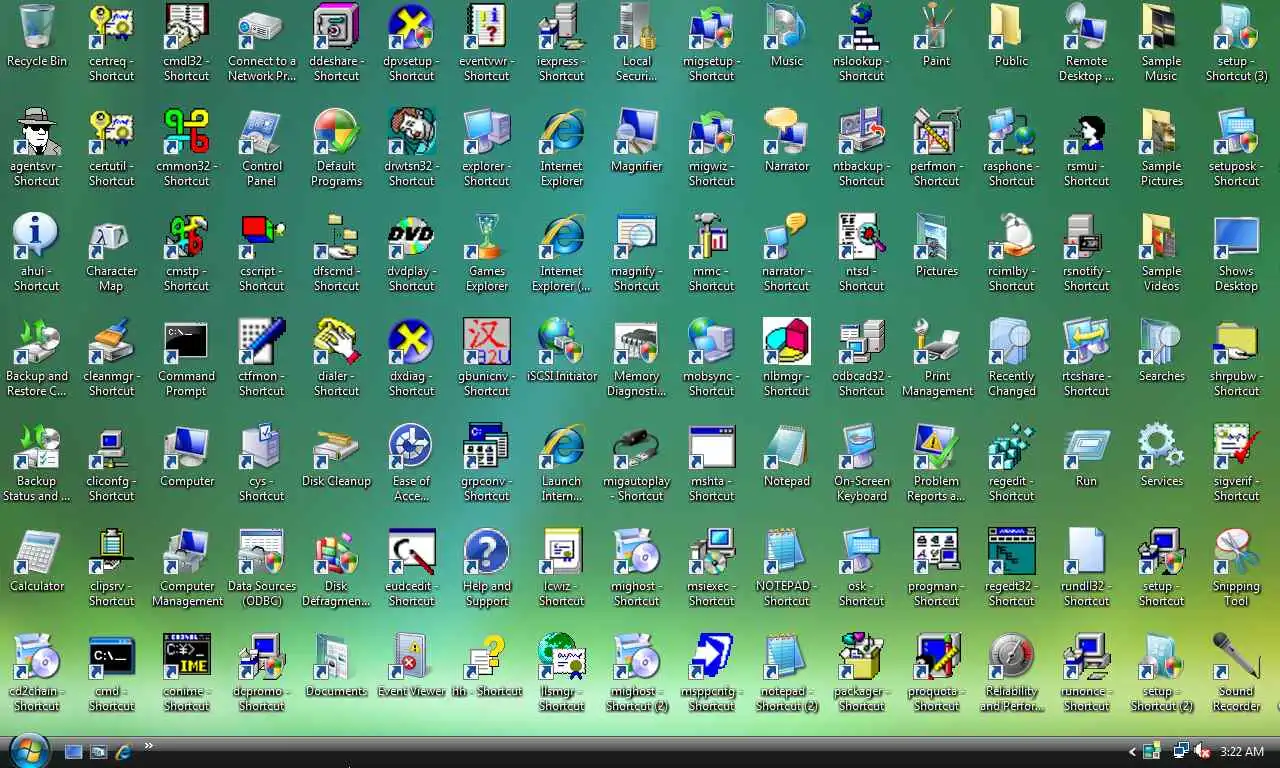The width and height of the screenshot is (1280, 768).
Task: Select the agentsvr shortcut icon
Action: pos(37,132)
